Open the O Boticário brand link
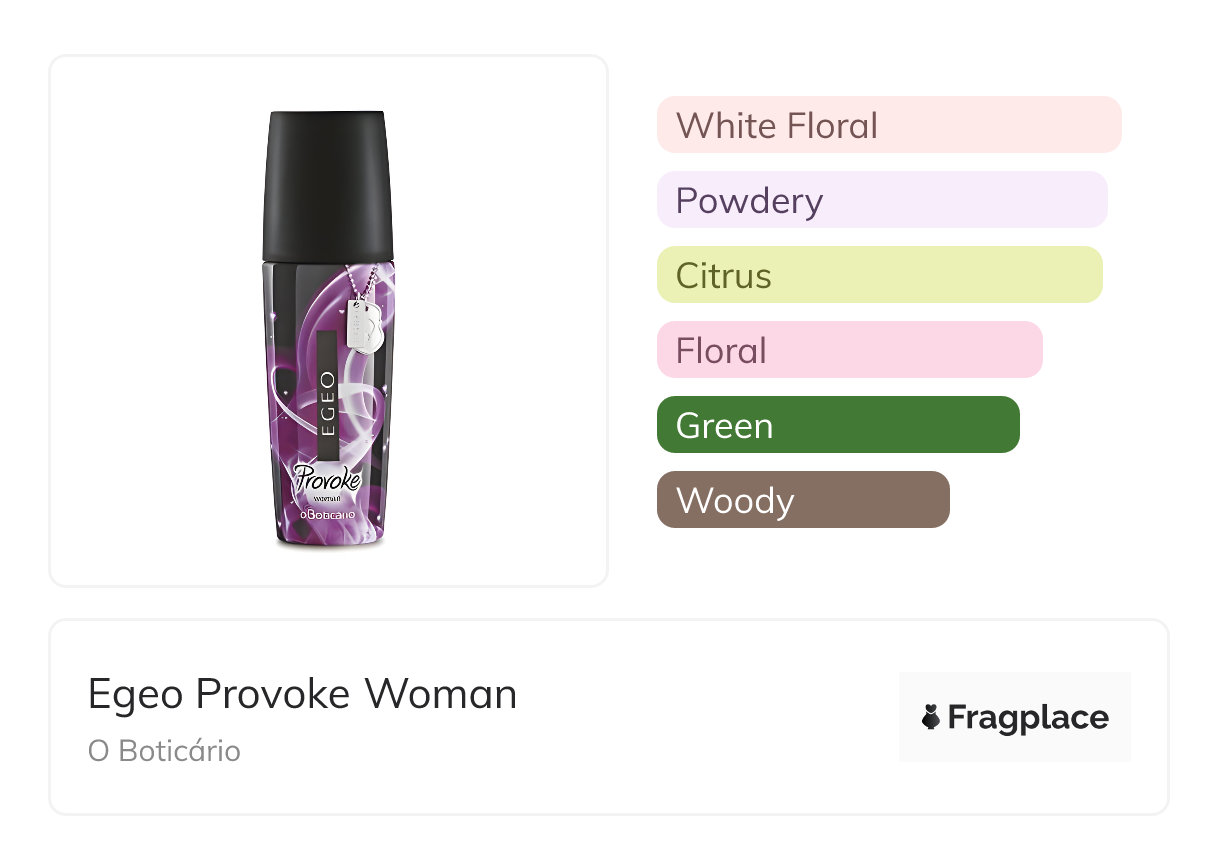Viewport: 1218px width, 864px height. coord(164,751)
